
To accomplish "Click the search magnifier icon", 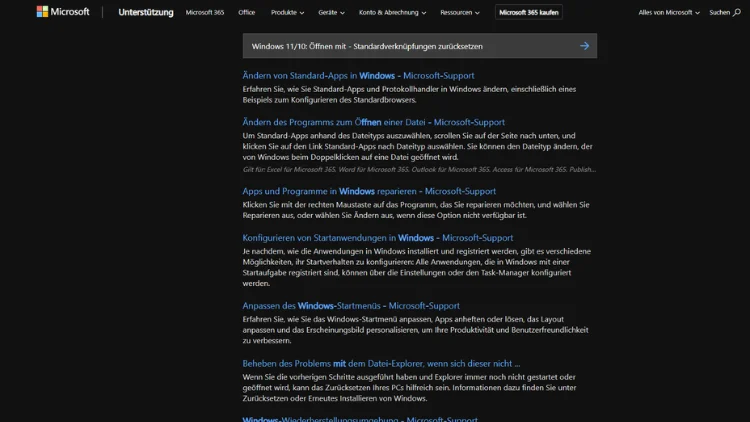I will pyautogui.click(x=737, y=12).
